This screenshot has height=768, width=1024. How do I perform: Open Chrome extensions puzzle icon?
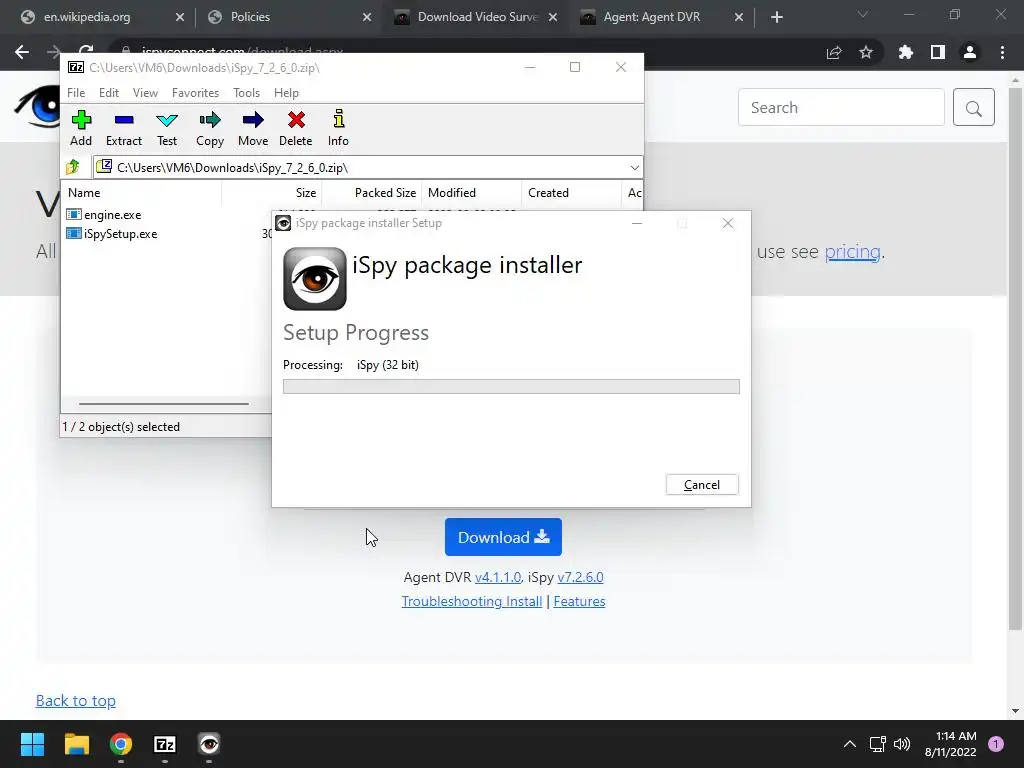point(906,52)
